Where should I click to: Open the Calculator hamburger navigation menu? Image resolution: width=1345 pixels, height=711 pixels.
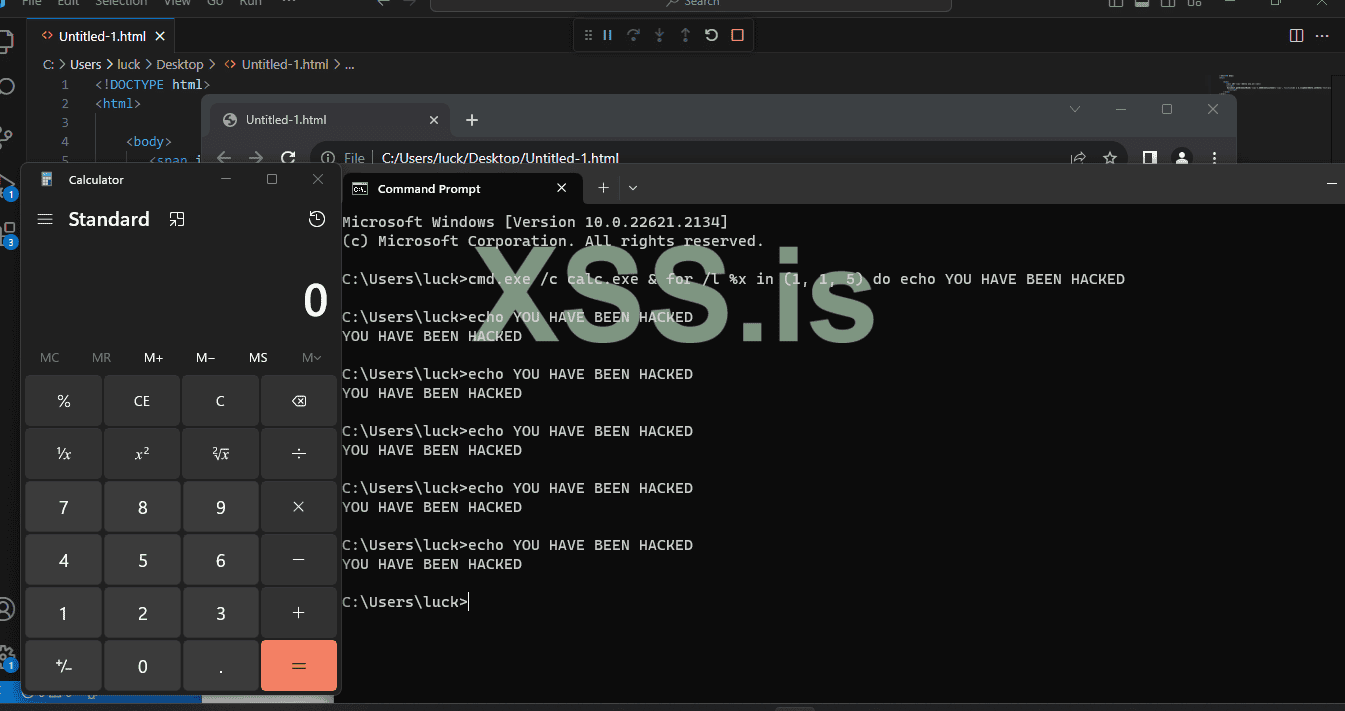(44, 219)
